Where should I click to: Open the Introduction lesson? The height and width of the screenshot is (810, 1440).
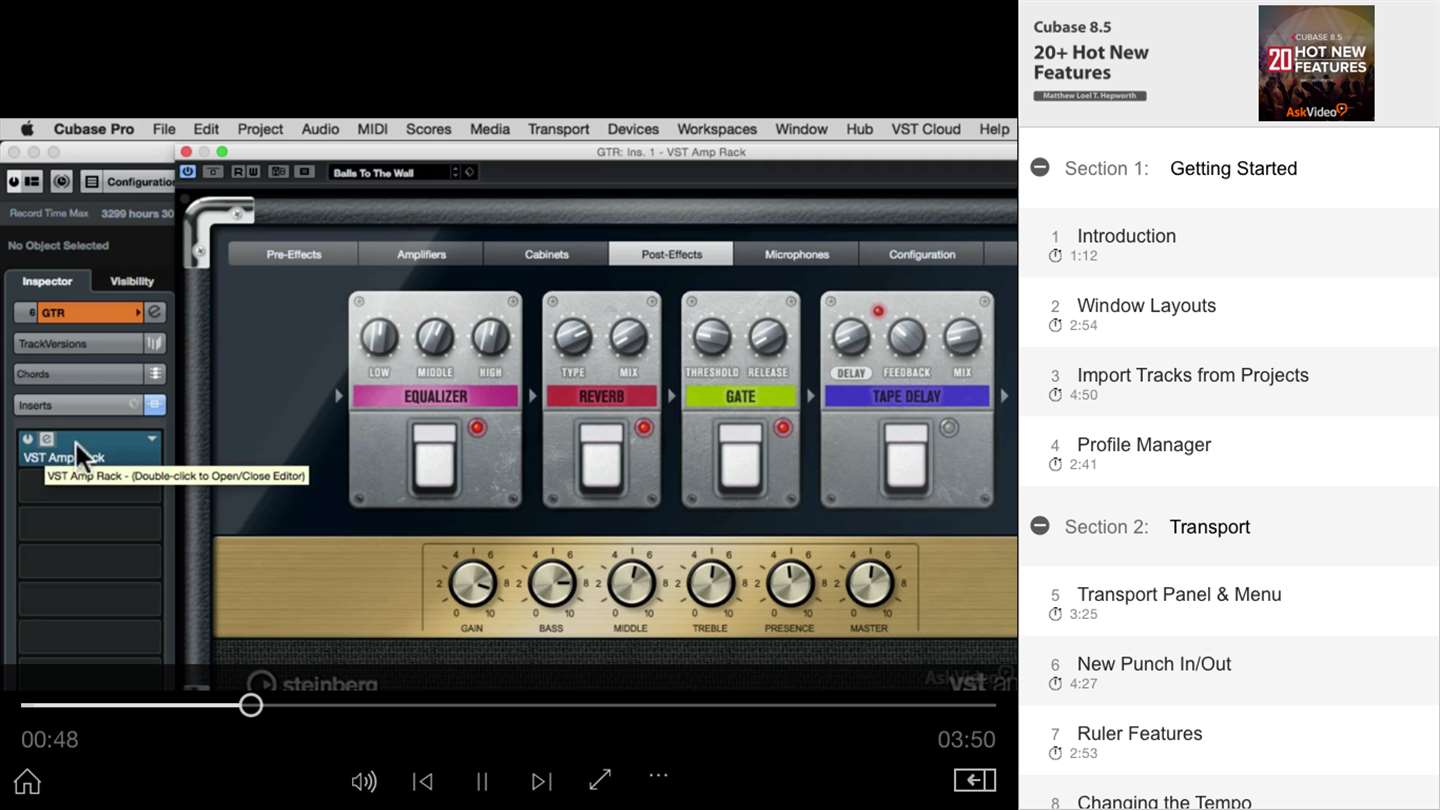[1229, 243]
